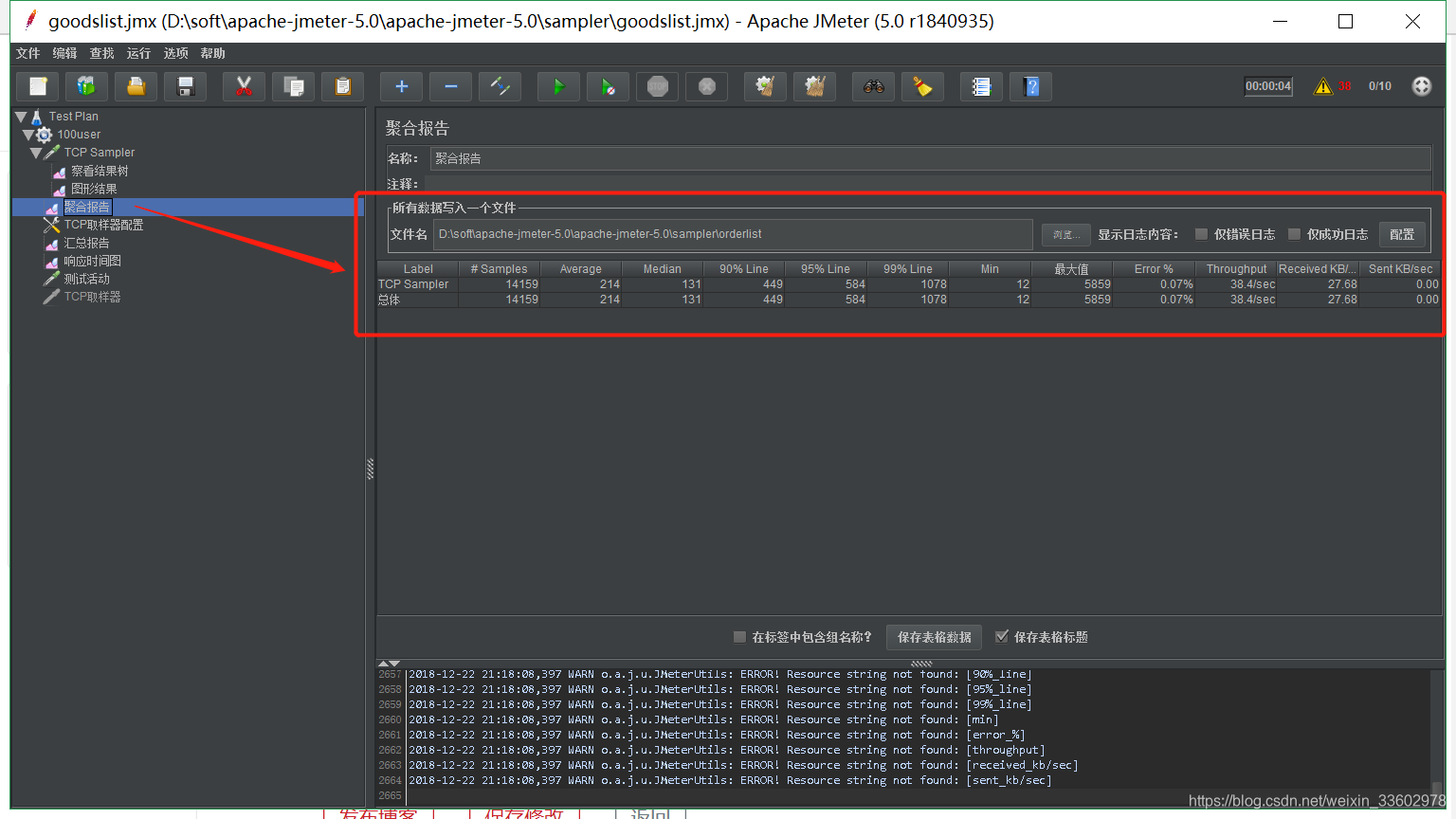Collapse the Test Plan tree node
1456x819 pixels.
point(21,117)
